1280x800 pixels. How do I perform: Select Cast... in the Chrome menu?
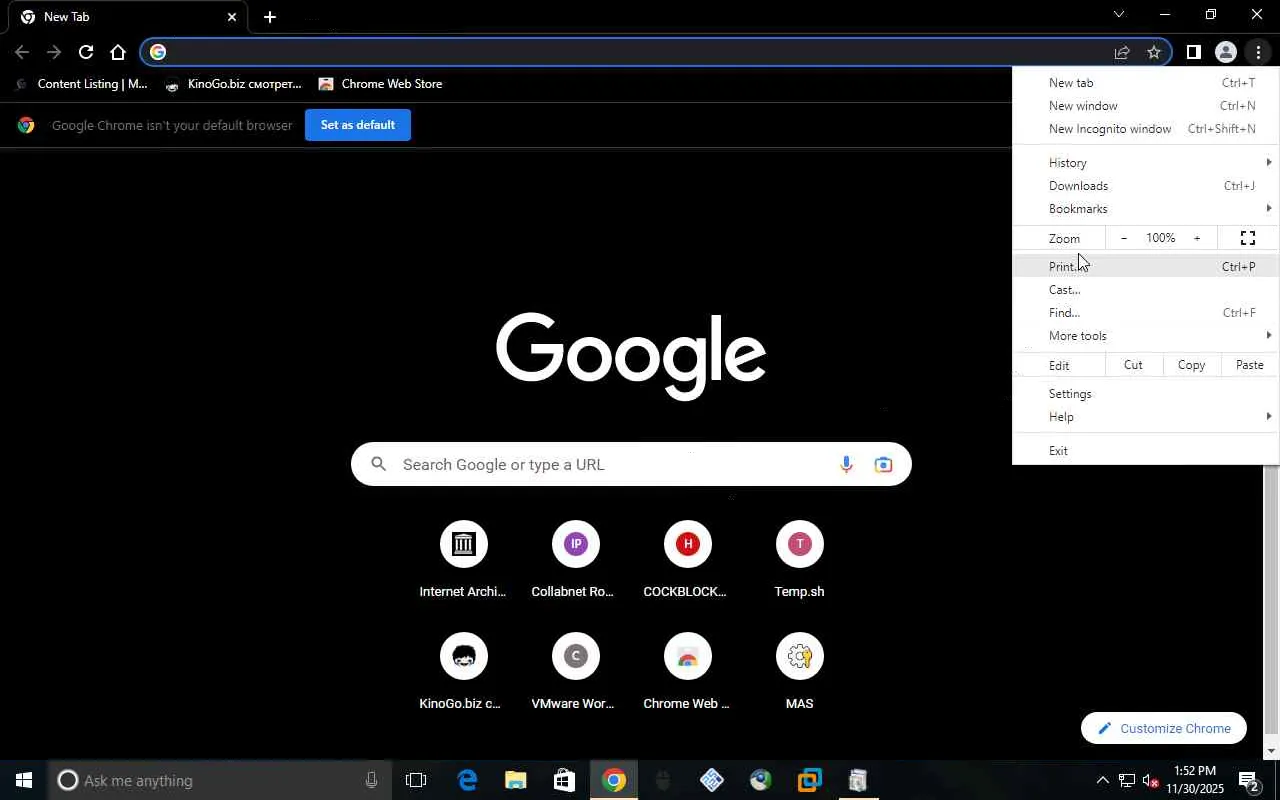point(1146,290)
